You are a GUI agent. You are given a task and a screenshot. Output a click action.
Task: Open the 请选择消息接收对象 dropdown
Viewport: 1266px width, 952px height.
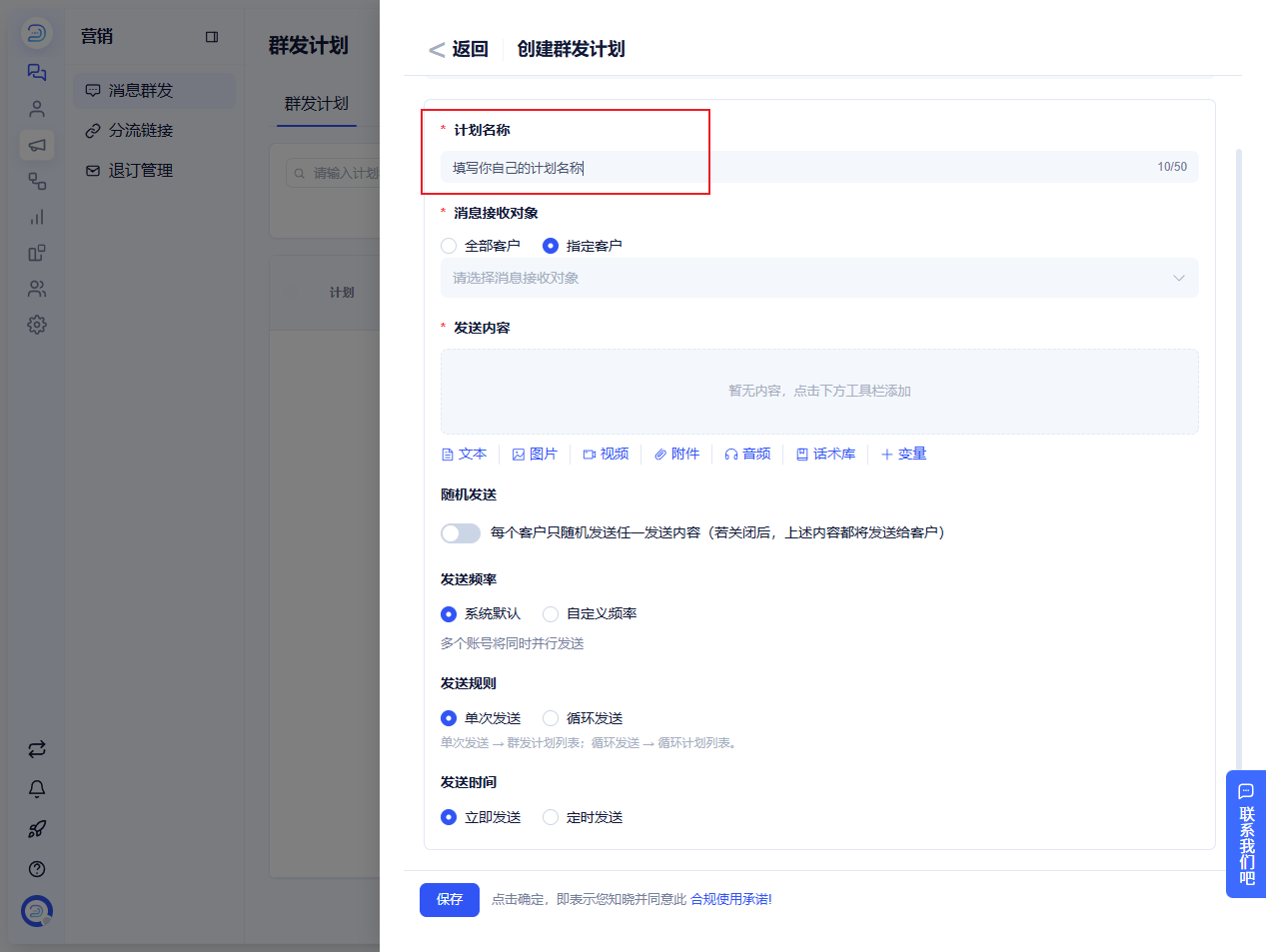pos(819,278)
